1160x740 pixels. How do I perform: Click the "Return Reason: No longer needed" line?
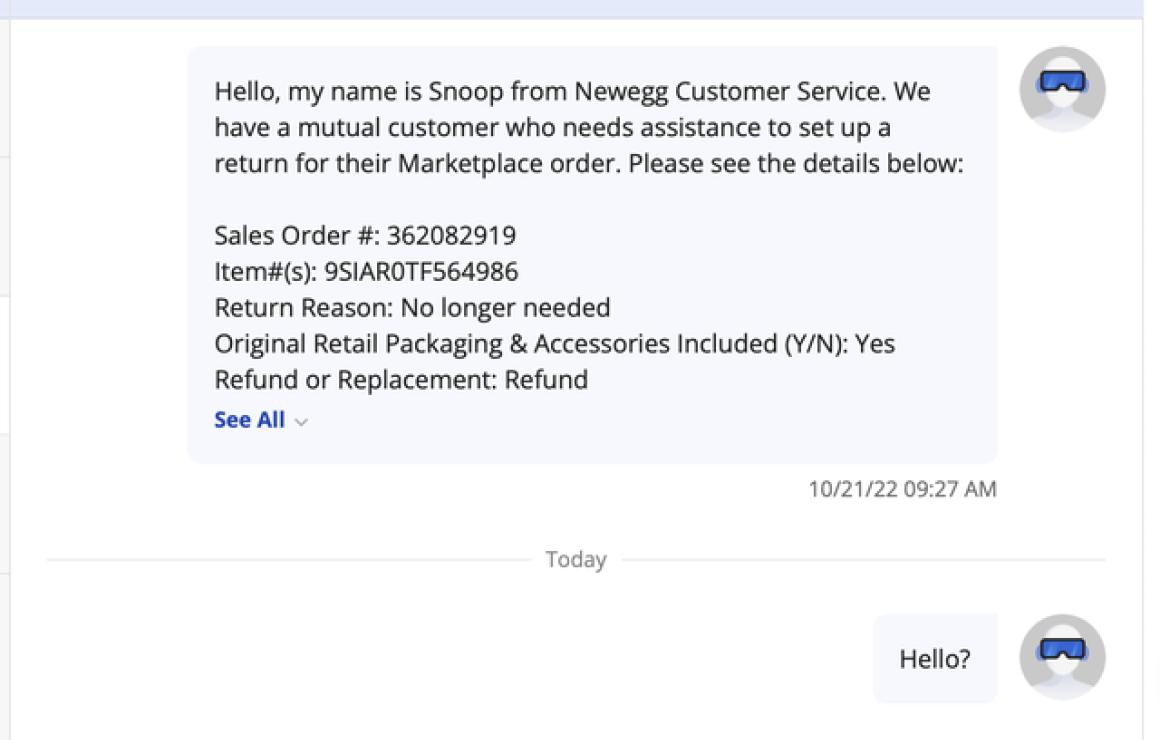click(x=412, y=307)
